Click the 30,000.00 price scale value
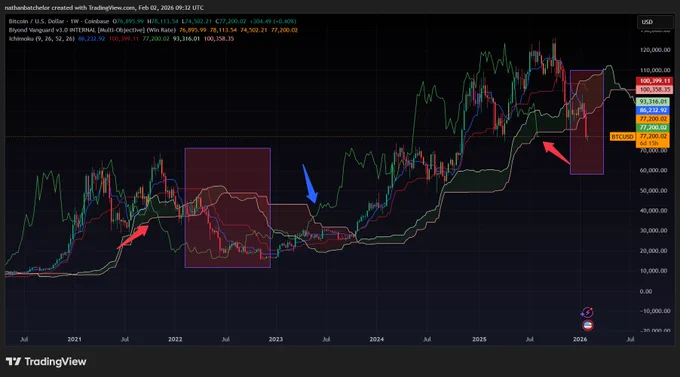The width and height of the screenshot is (680, 377). [x=654, y=230]
